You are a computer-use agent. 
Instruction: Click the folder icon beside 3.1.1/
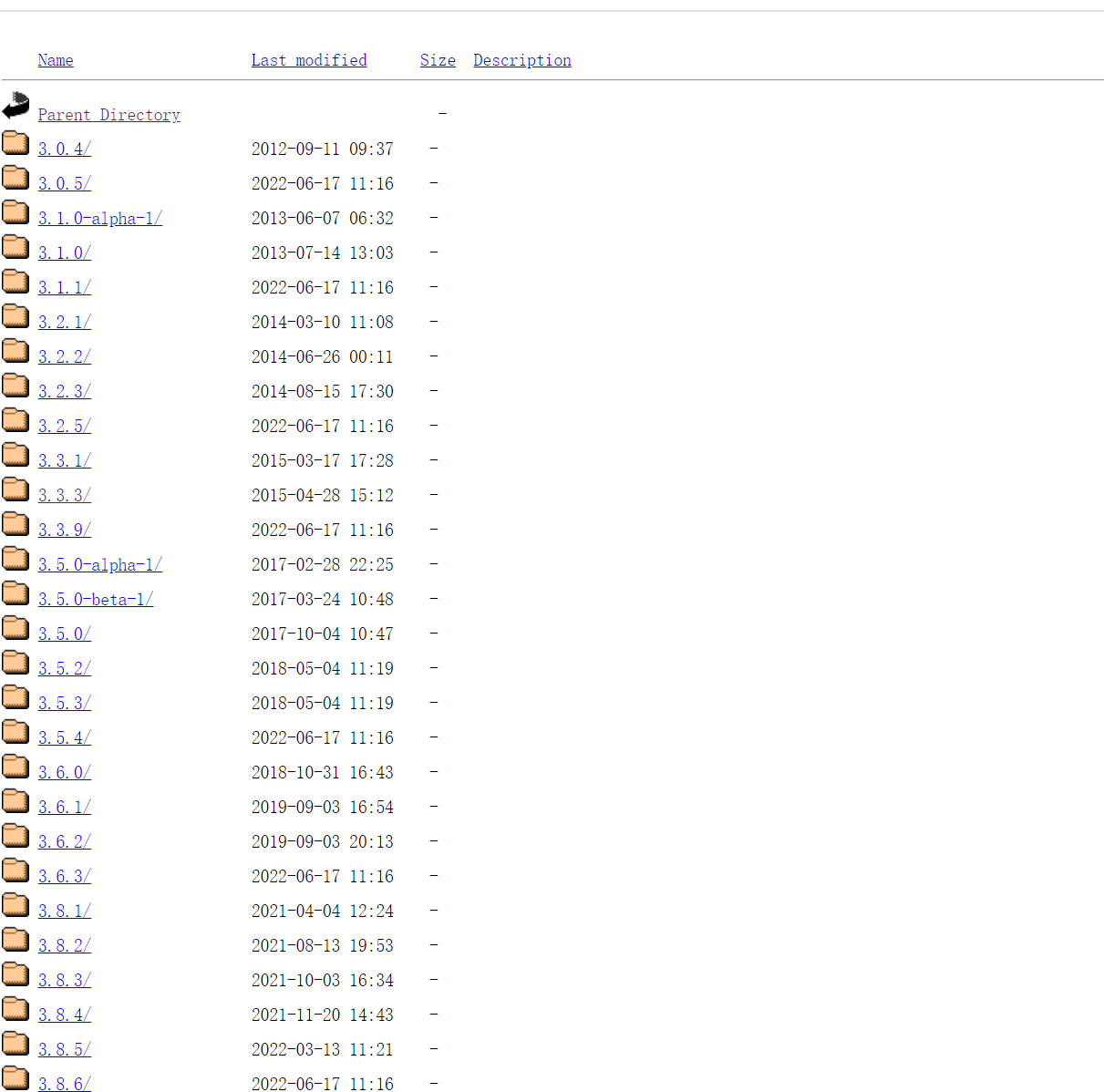point(15,280)
